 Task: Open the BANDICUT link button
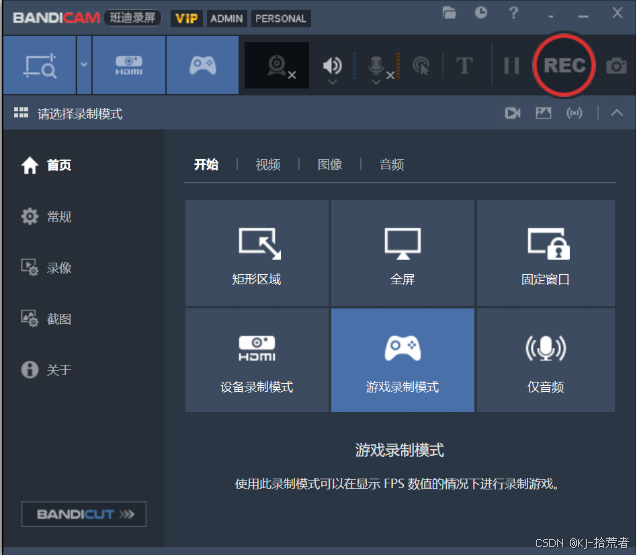[x=84, y=514]
